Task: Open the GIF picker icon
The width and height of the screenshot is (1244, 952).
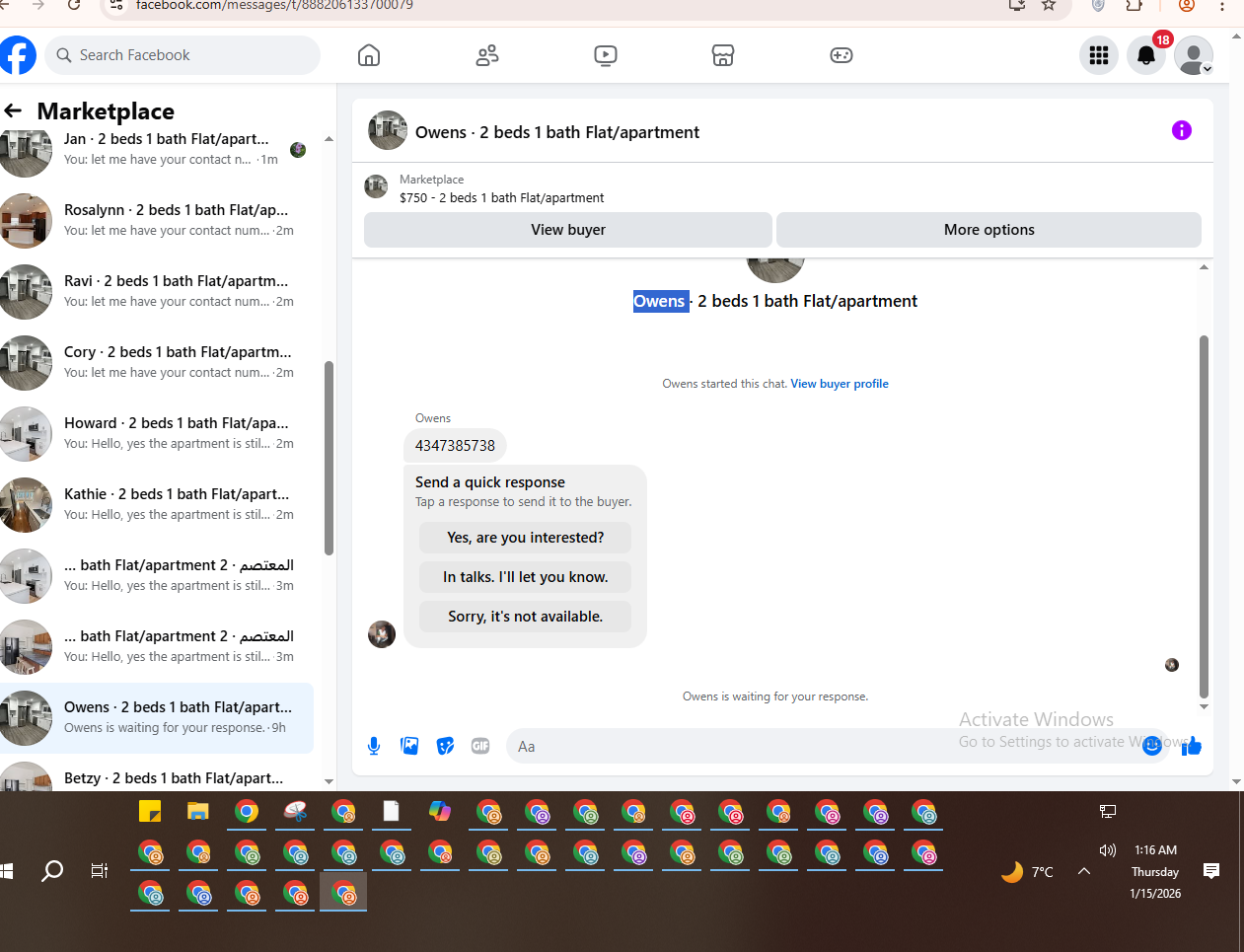Action: [480, 746]
